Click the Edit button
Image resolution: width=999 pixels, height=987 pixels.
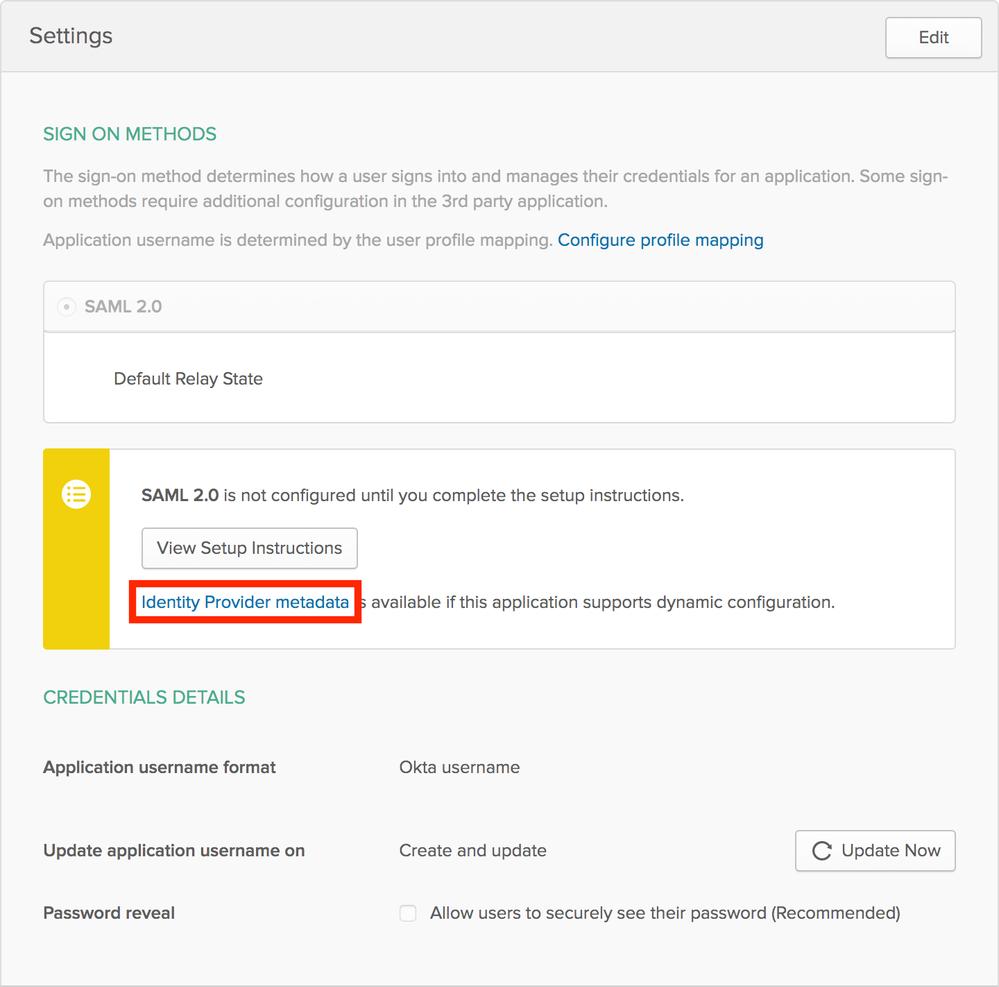932,37
